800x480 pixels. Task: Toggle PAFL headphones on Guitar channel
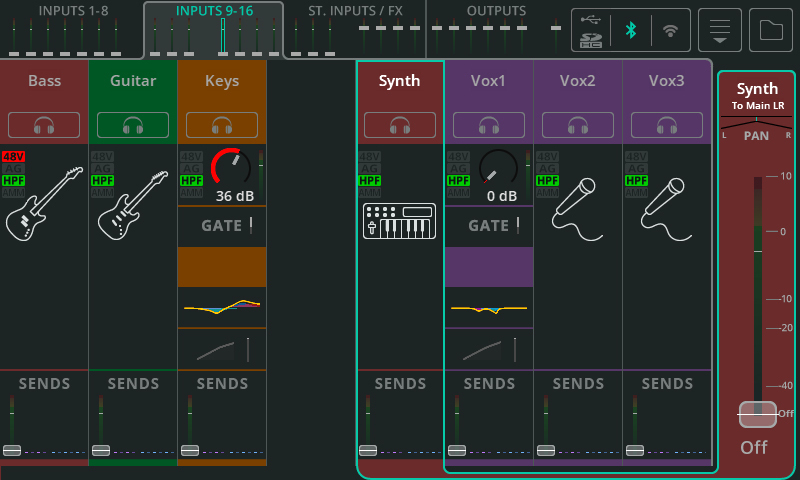point(133,125)
